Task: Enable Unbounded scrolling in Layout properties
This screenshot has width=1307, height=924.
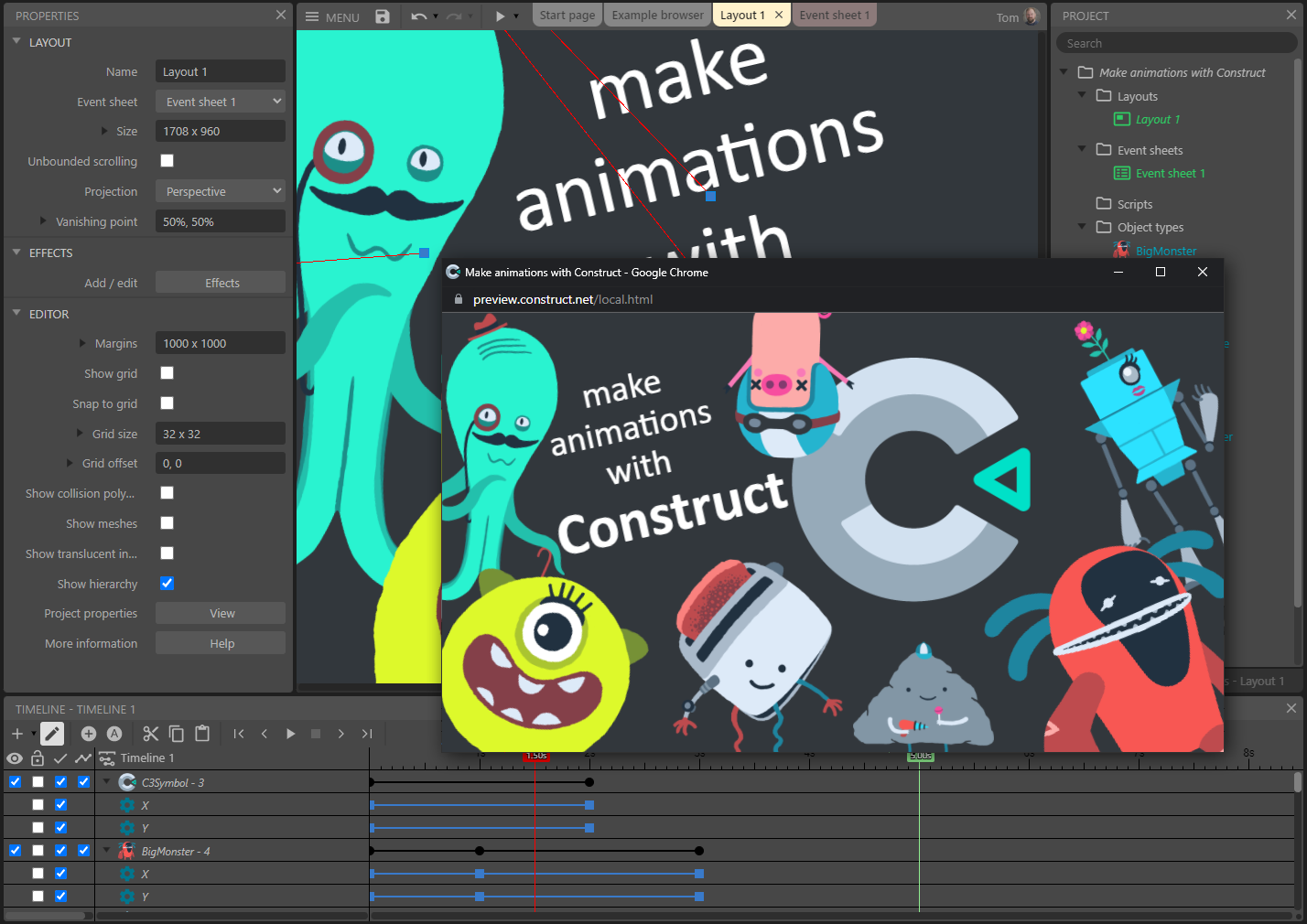Action: click(167, 160)
